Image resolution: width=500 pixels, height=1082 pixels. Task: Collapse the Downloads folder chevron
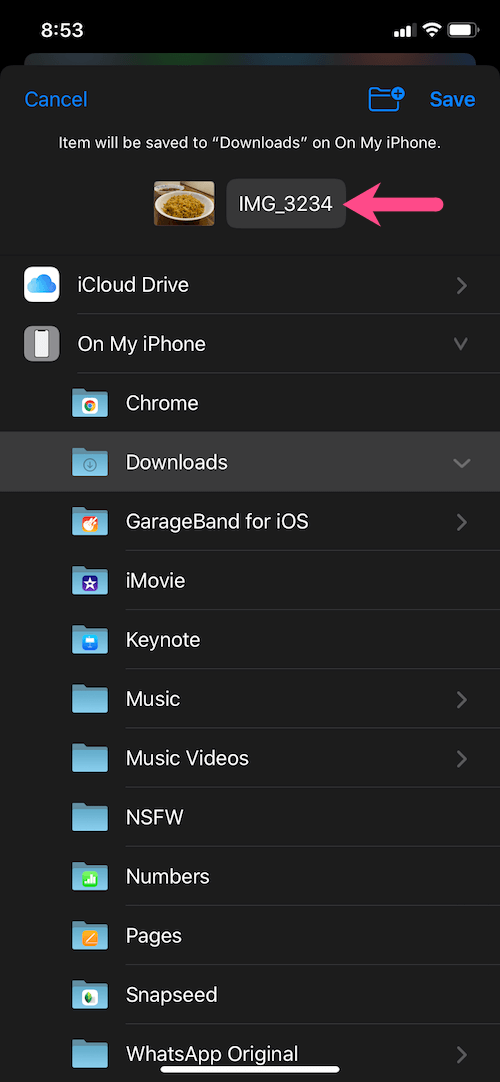point(461,463)
